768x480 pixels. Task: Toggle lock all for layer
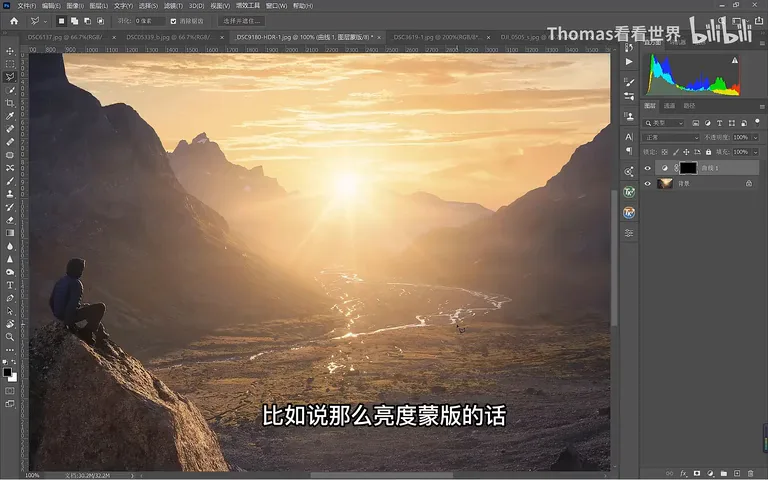coord(708,152)
